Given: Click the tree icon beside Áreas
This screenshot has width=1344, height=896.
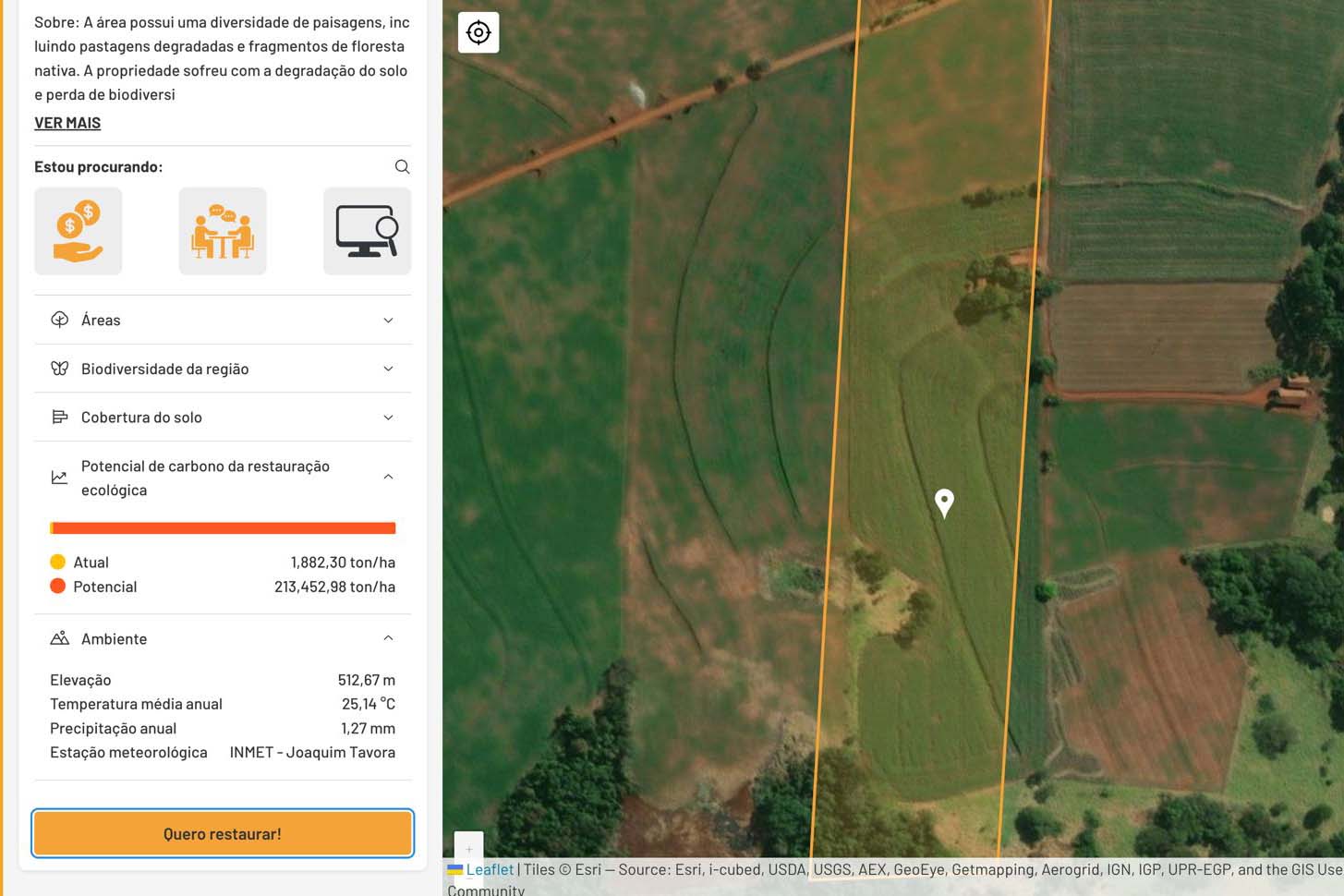Looking at the screenshot, I should [60, 320].
